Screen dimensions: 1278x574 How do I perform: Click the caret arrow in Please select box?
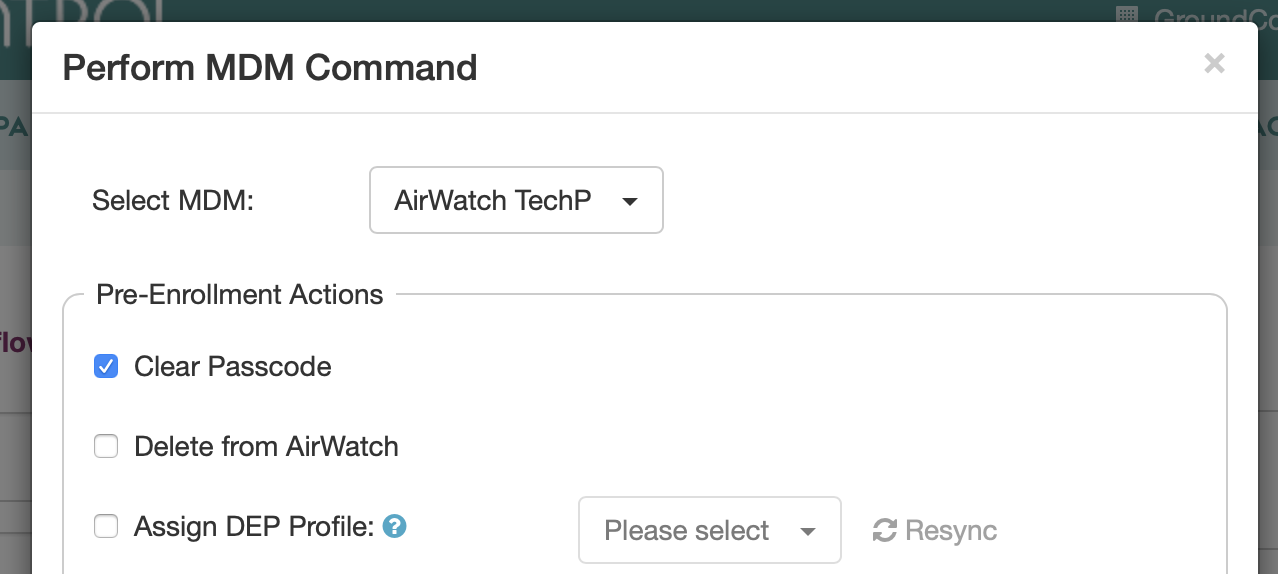pos(808,531)
